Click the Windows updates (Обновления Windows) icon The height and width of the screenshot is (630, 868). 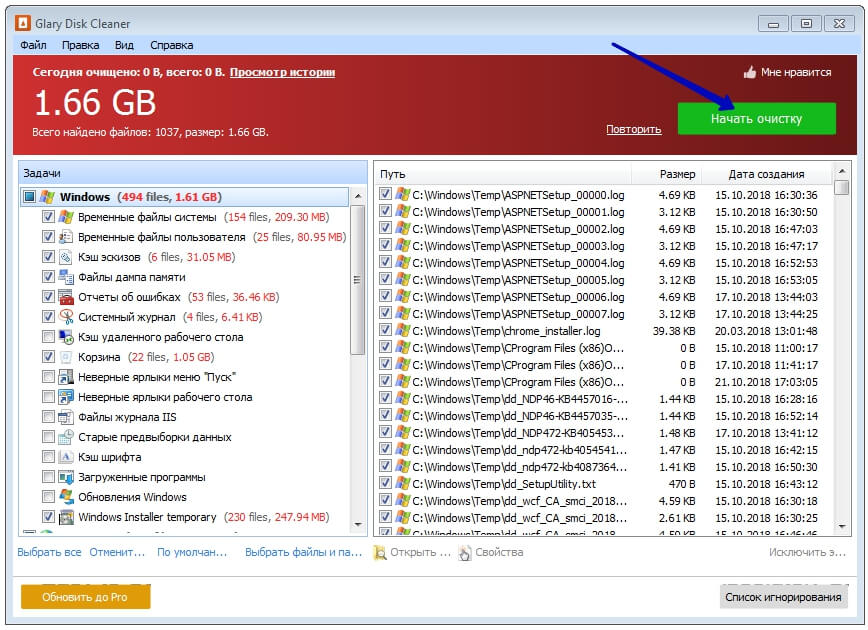click(x=66, y=497)
